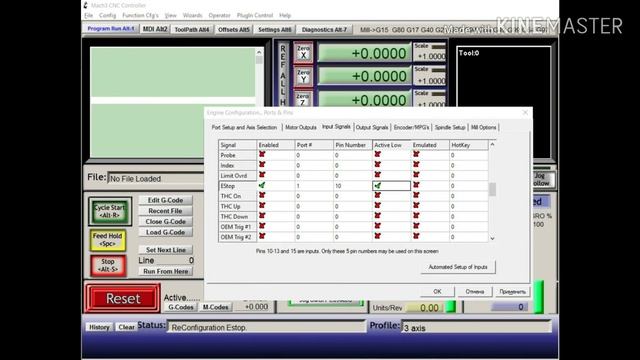Disable the EStop green check in the Enabled column
This screenshot has height=360, width=640.
point(262,185)
